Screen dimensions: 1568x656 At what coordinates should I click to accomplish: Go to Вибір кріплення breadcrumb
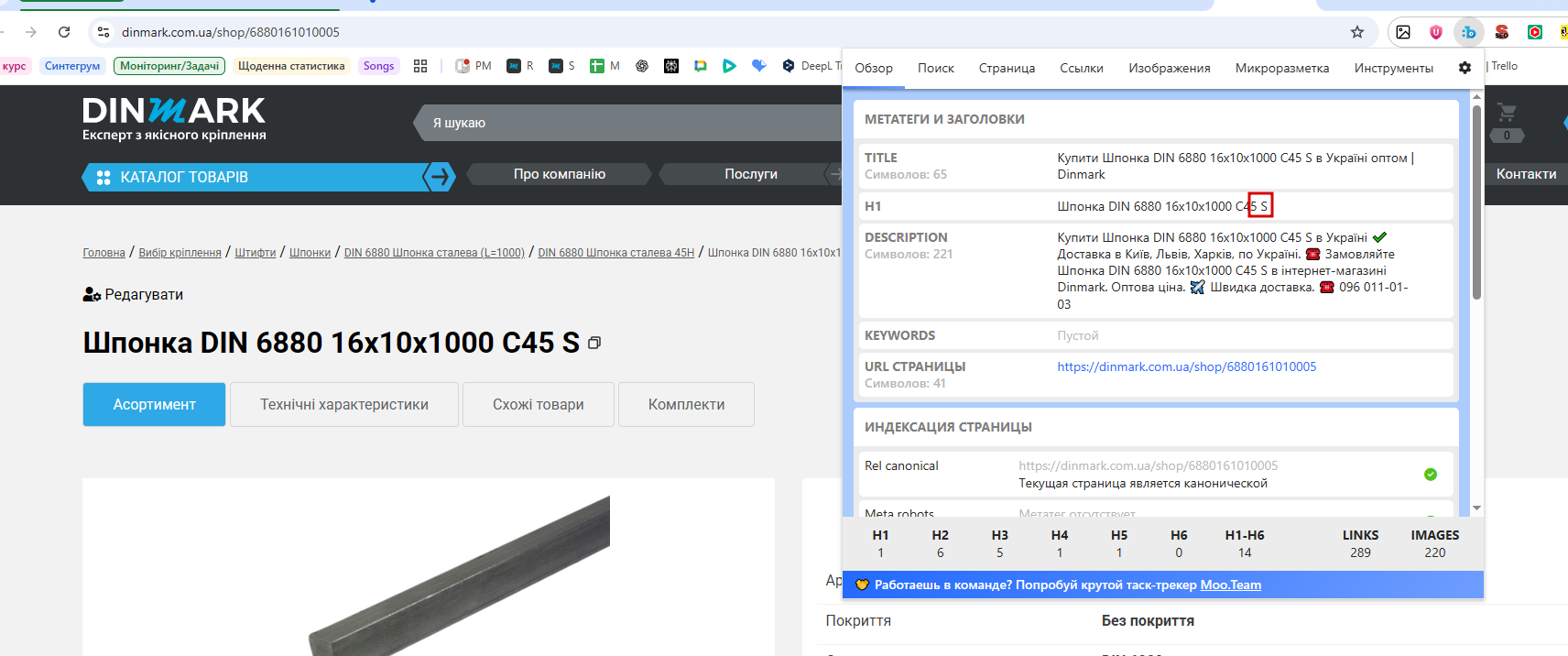click(180, 252)
